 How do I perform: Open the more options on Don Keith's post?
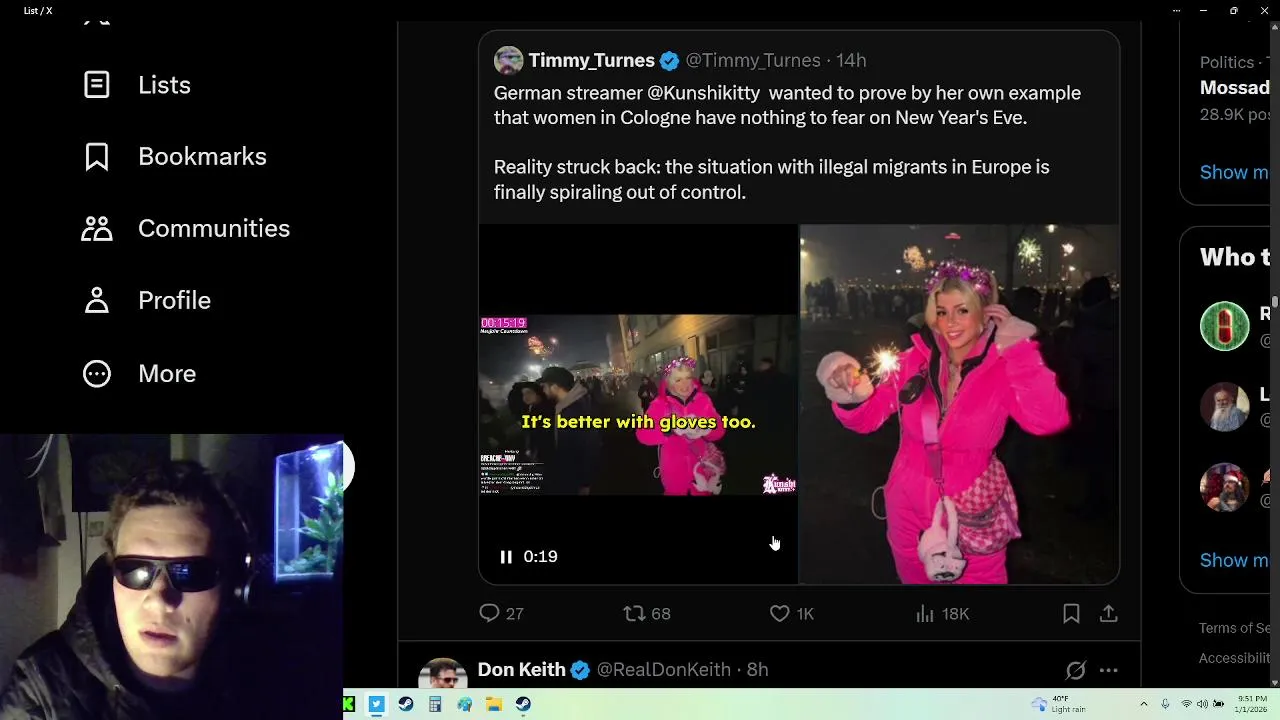click(x=1108, y=670)
